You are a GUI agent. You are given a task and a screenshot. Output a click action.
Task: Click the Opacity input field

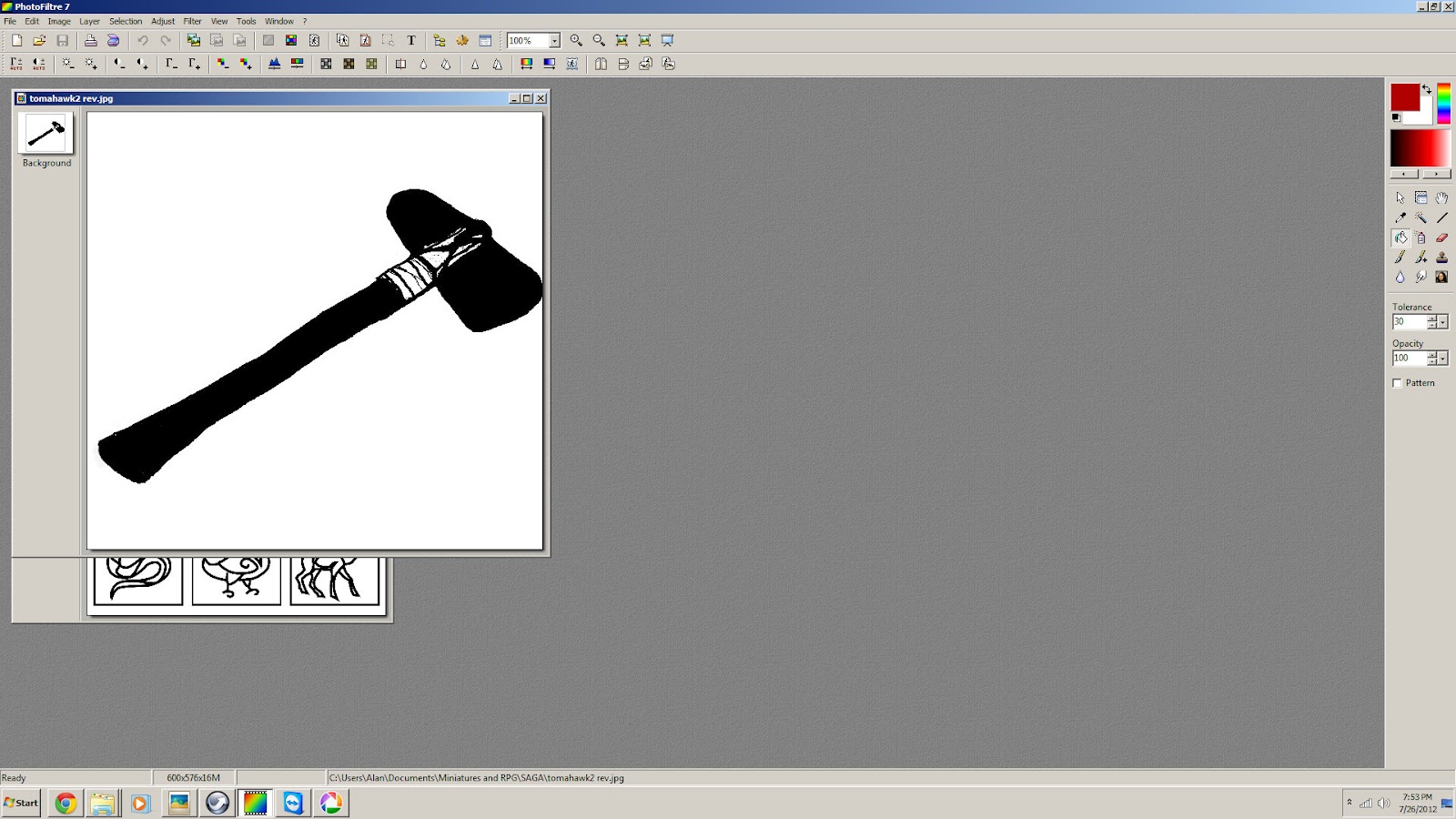(1410, 359)
